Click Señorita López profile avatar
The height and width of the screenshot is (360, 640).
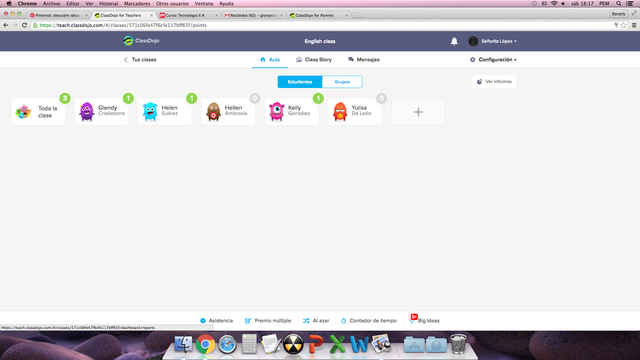(x=473, y=41)
